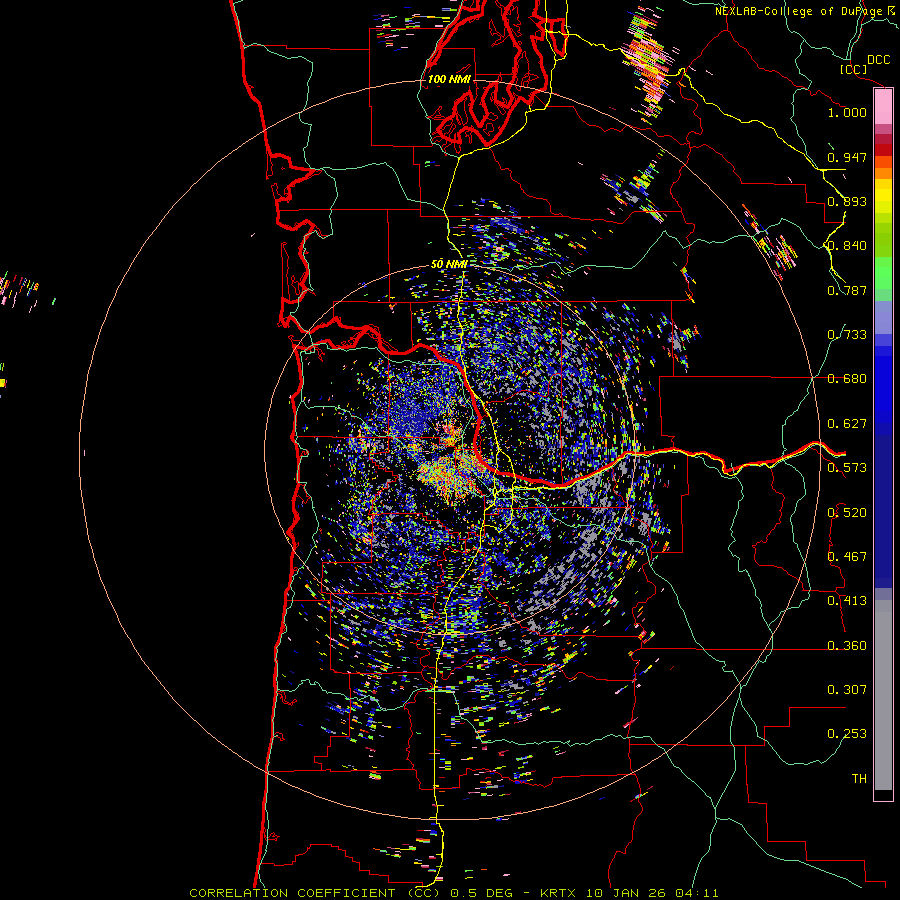The width and height of the screenshot is (900, 900).
Task: Click the 0.680 legend value
Action: 847,379
